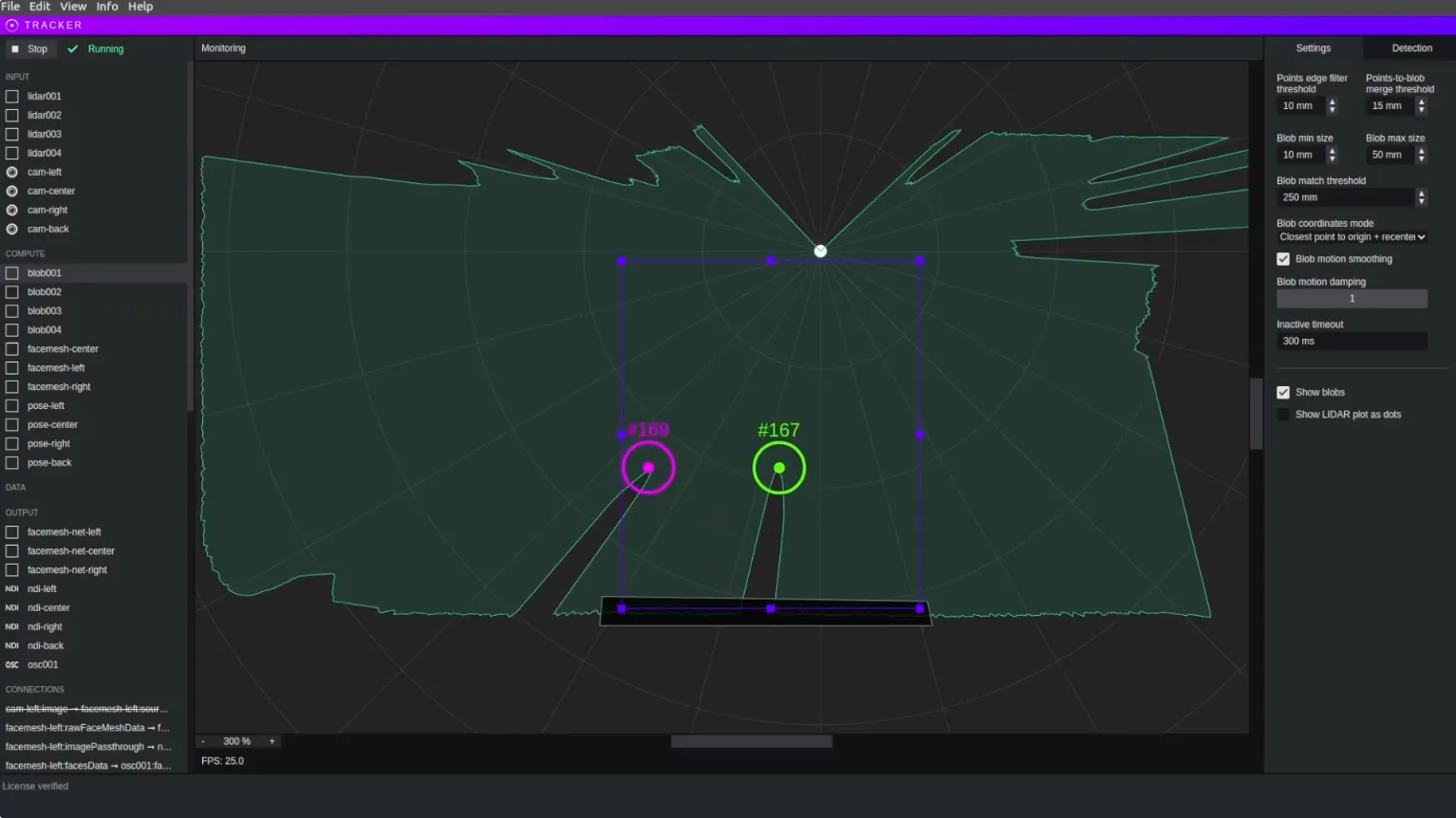Click the NDI icon for ndi-left
Screen dimensions: 1456x818
click(x=12, y=588)
